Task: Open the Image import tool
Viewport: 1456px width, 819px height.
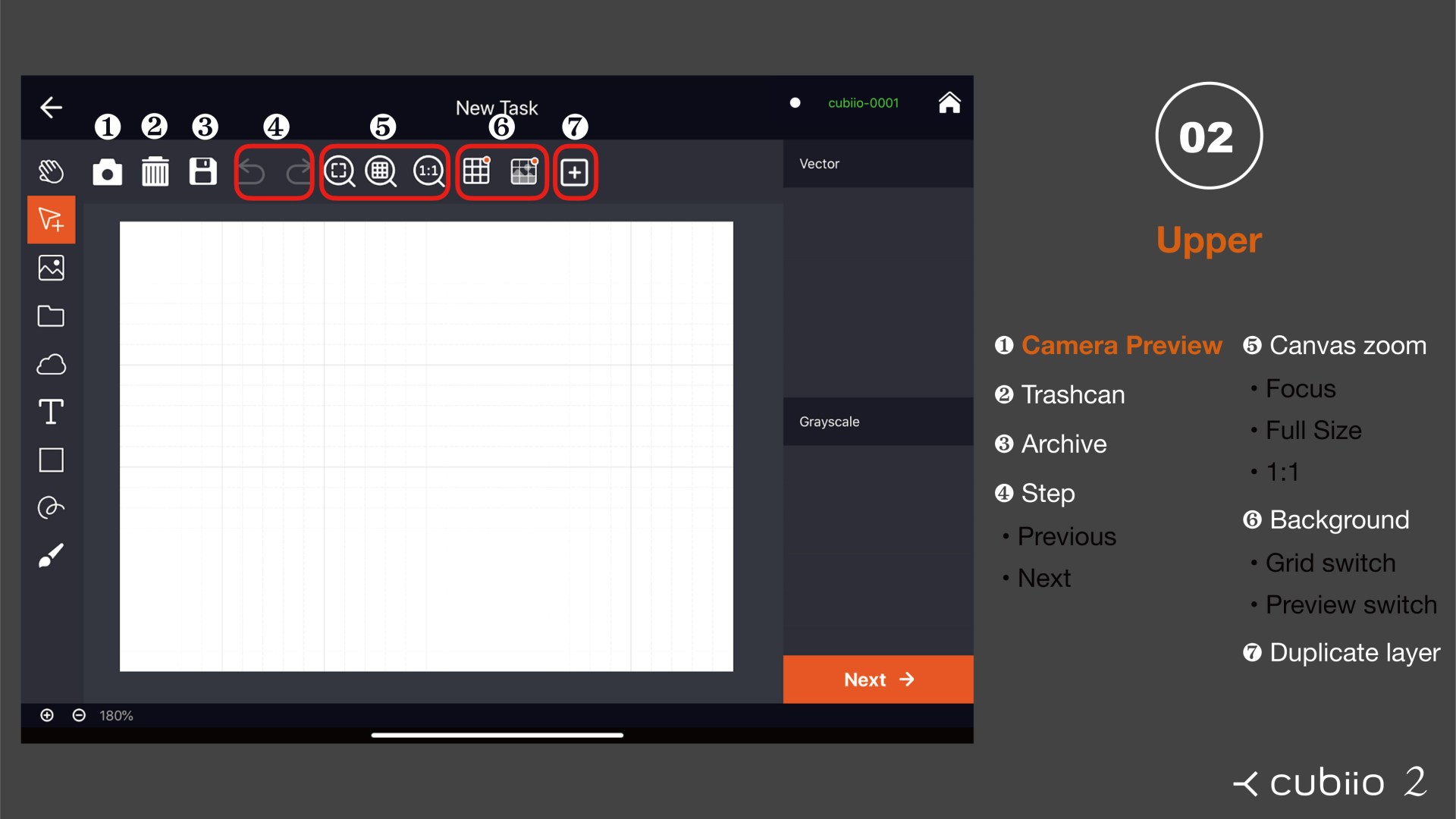Action: pyautogui.click(x=51, y=267)
